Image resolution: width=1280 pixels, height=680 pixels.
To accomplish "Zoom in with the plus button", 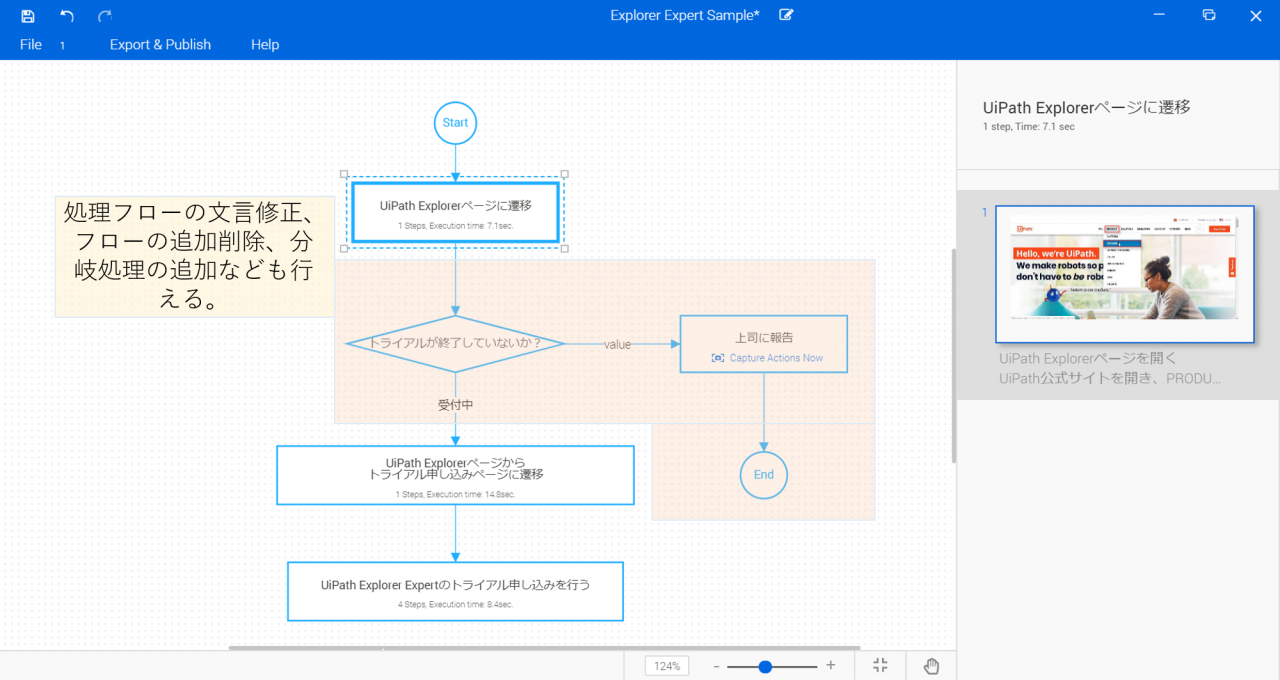I will pos(830,666).
